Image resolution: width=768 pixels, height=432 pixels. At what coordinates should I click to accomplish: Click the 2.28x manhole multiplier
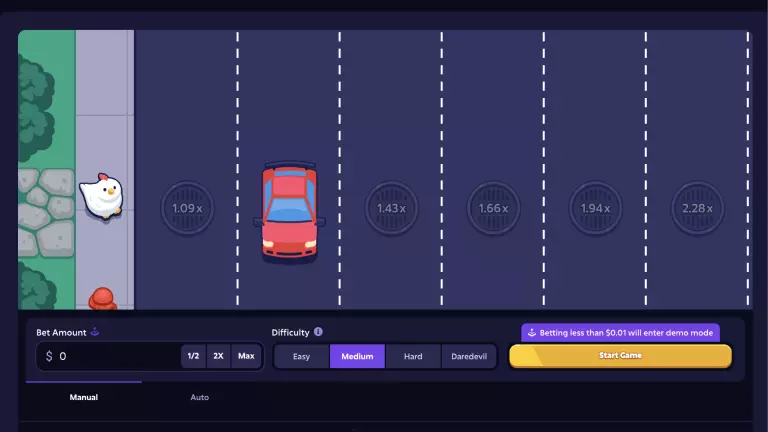point(697,208)
